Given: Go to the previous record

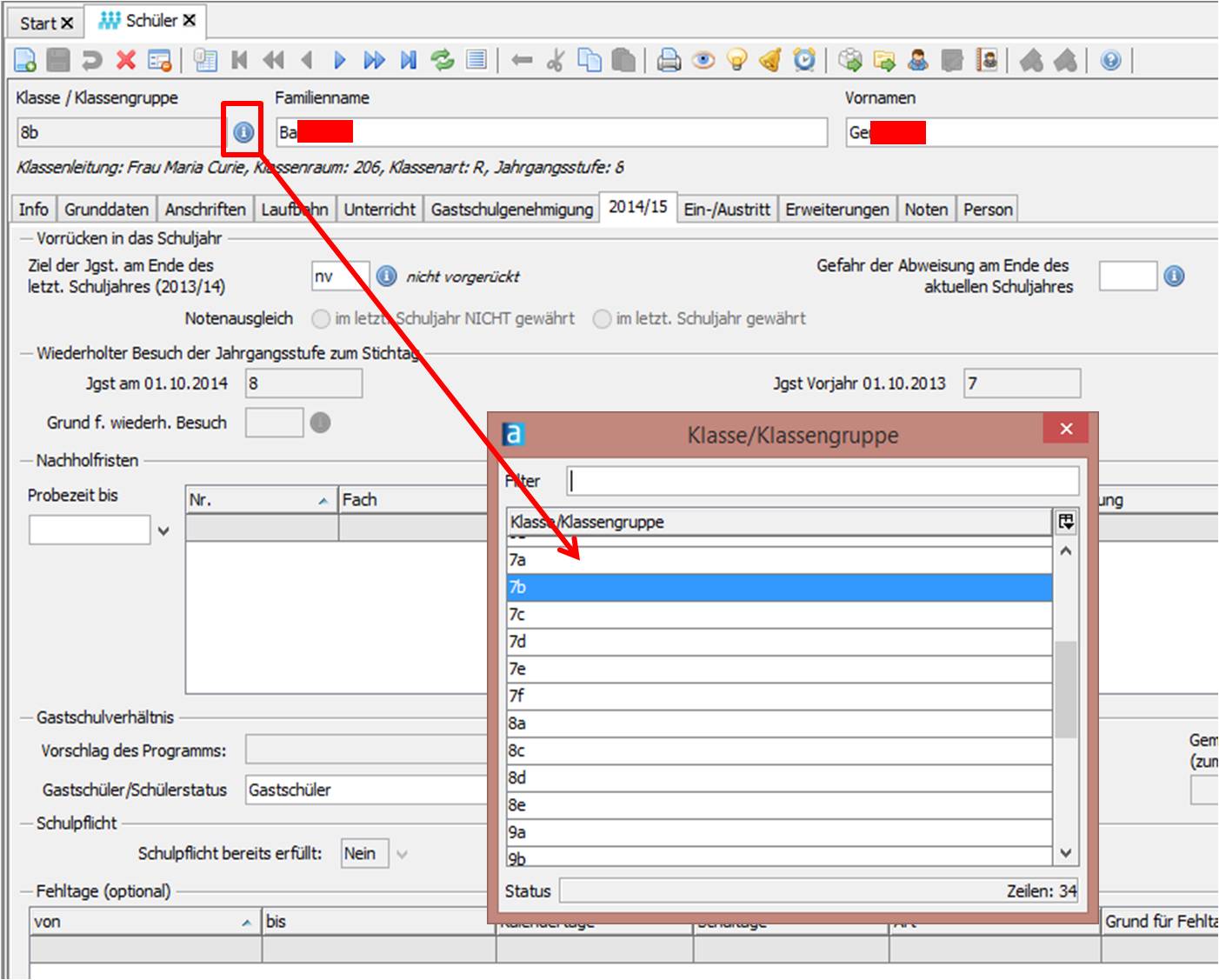Looking at the screenshot, I should tap(307, 60).
